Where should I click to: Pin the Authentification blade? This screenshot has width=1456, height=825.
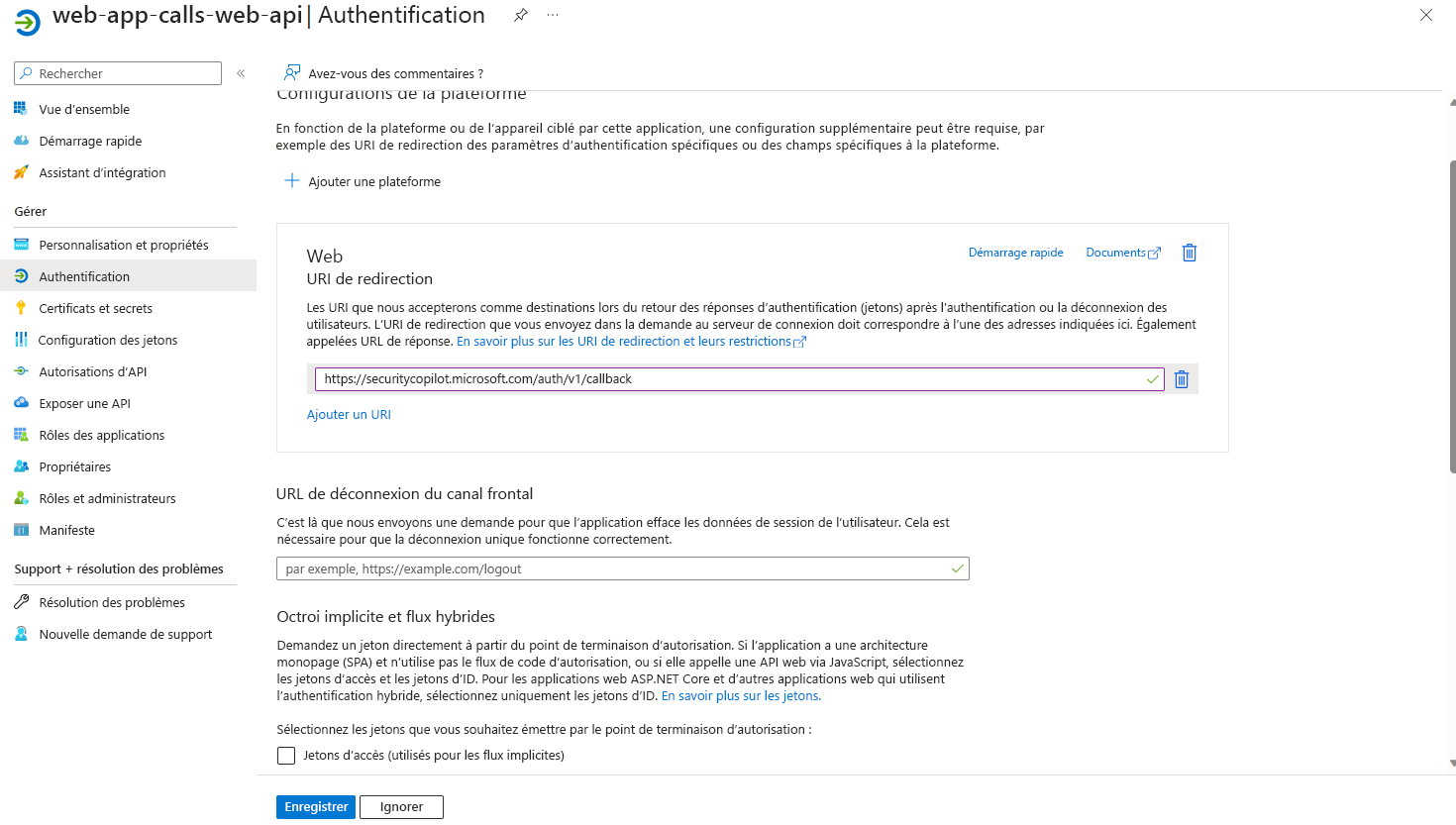(520, 15)
